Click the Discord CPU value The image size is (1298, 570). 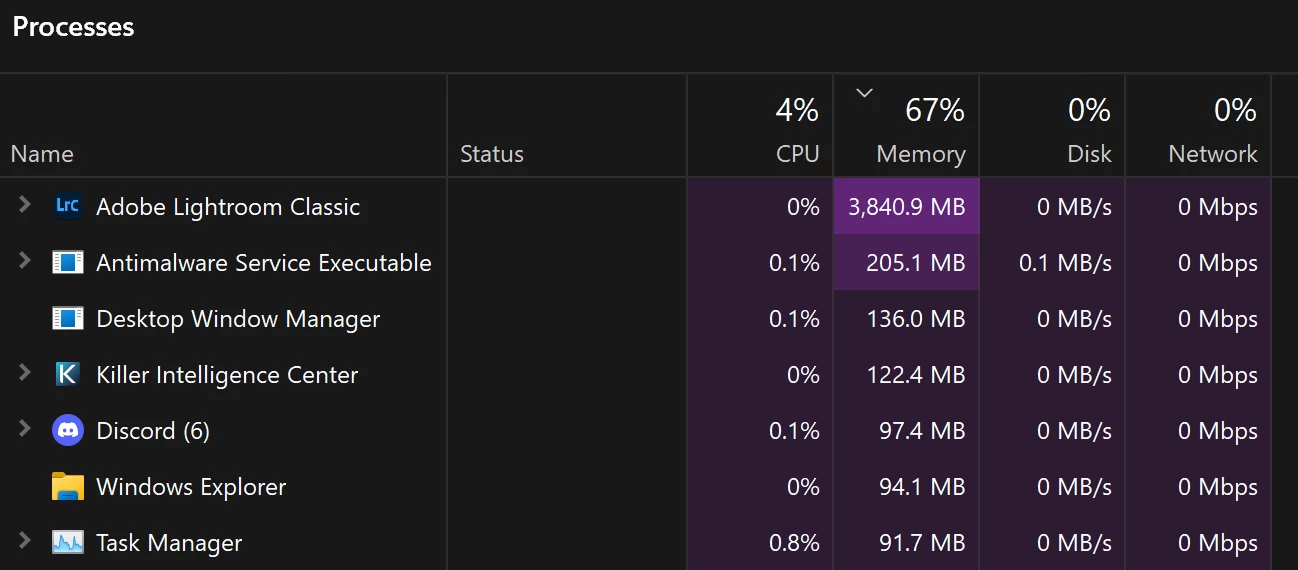tap(794, 431)
